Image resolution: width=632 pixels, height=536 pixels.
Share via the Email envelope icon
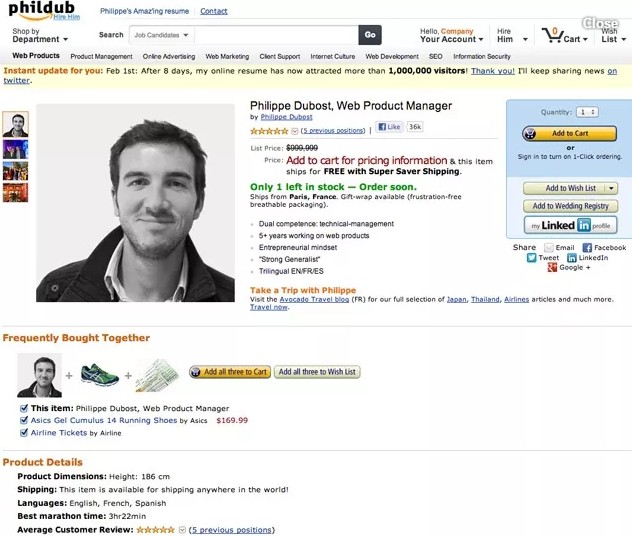coord(549,247)
